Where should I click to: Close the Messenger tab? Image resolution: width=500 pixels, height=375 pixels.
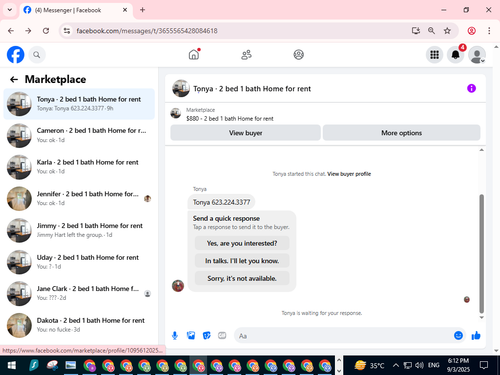pyautogui.click(x=125, y=10)
